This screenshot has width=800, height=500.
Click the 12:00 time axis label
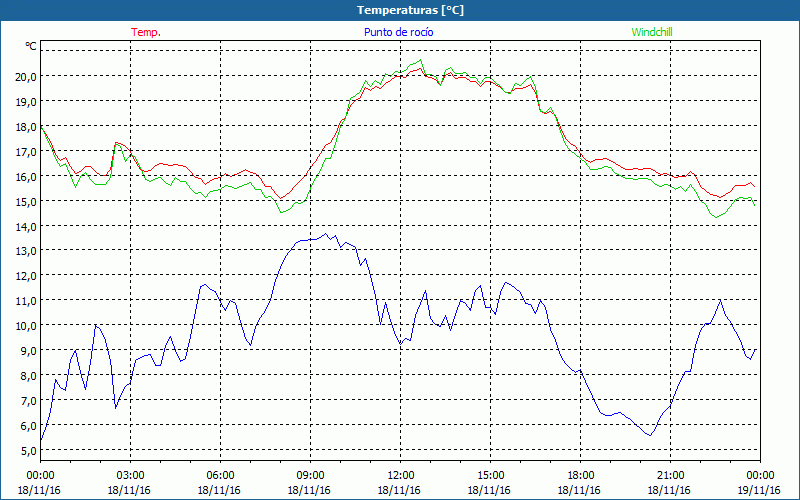click(x=400, y=476)
